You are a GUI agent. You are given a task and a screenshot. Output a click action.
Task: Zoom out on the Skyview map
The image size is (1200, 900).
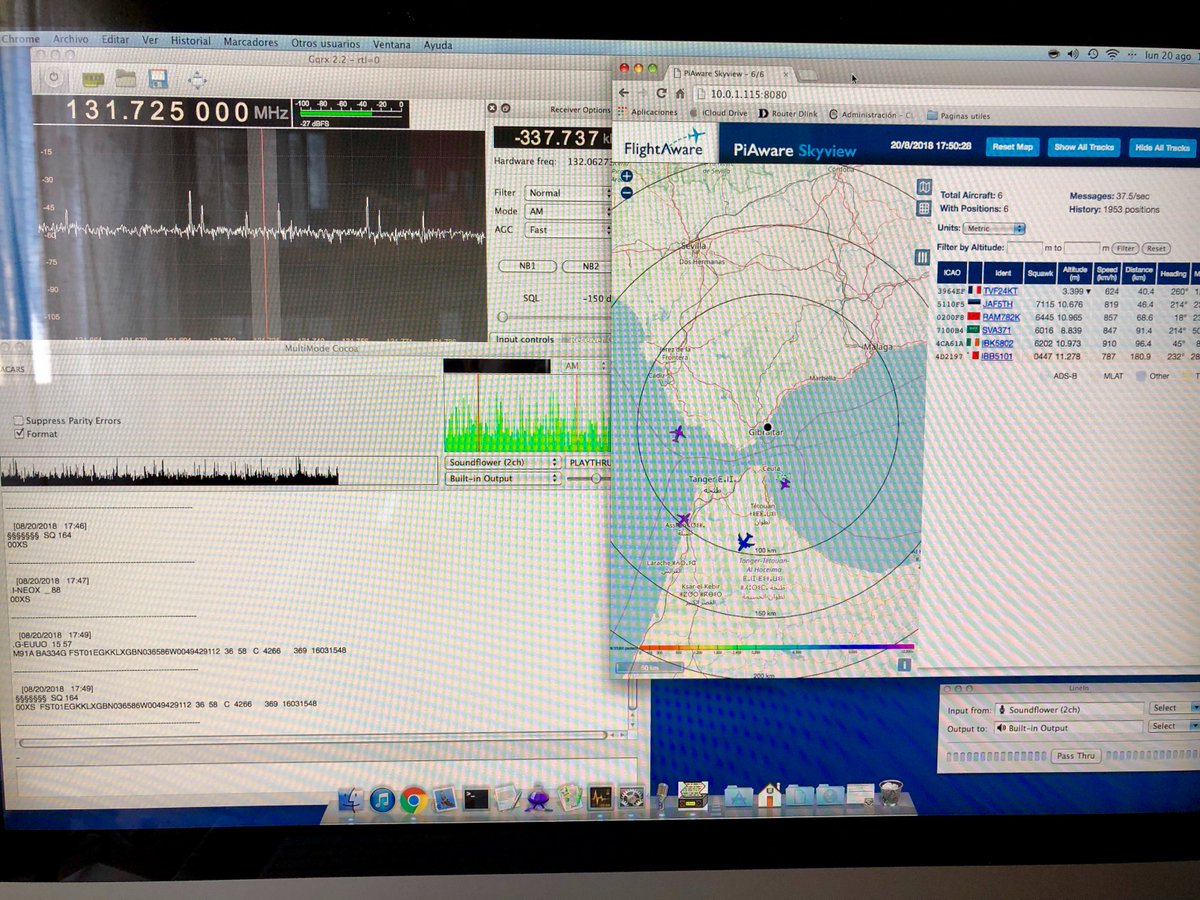point(626,192)
